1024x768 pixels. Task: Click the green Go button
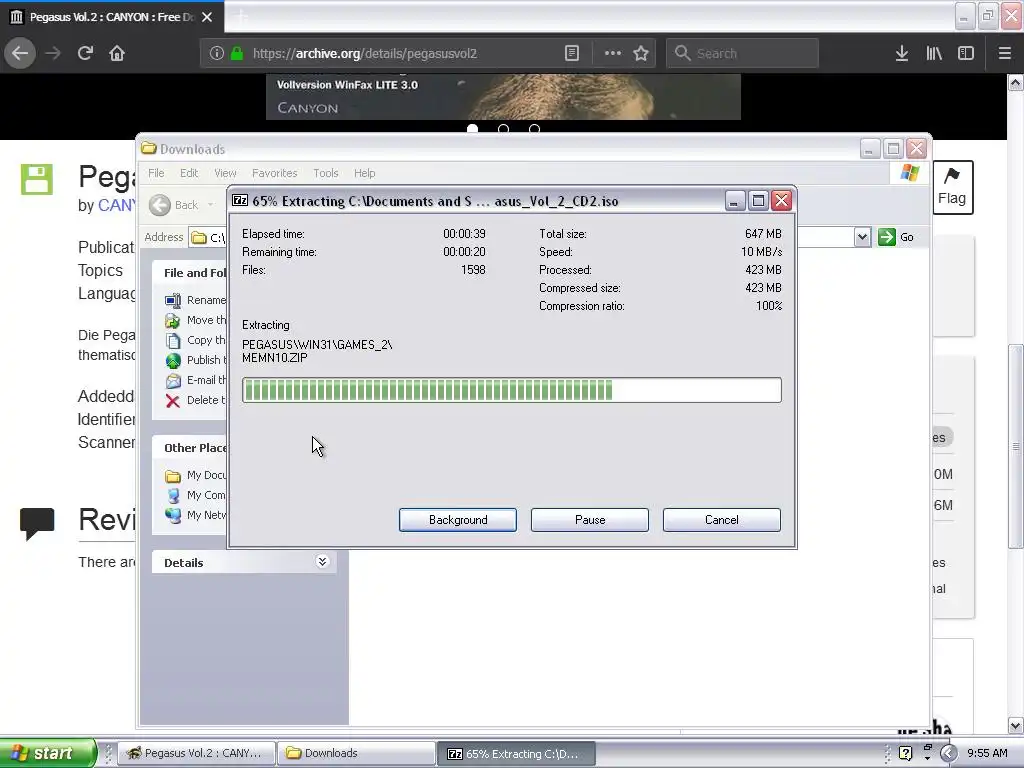click(896, 237)
